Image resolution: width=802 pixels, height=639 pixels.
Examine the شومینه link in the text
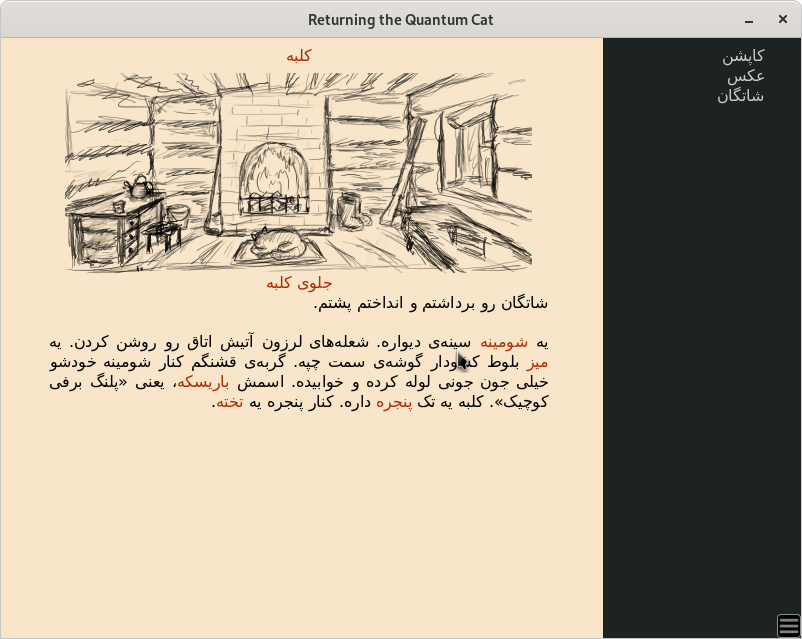[x=503, y=342]
